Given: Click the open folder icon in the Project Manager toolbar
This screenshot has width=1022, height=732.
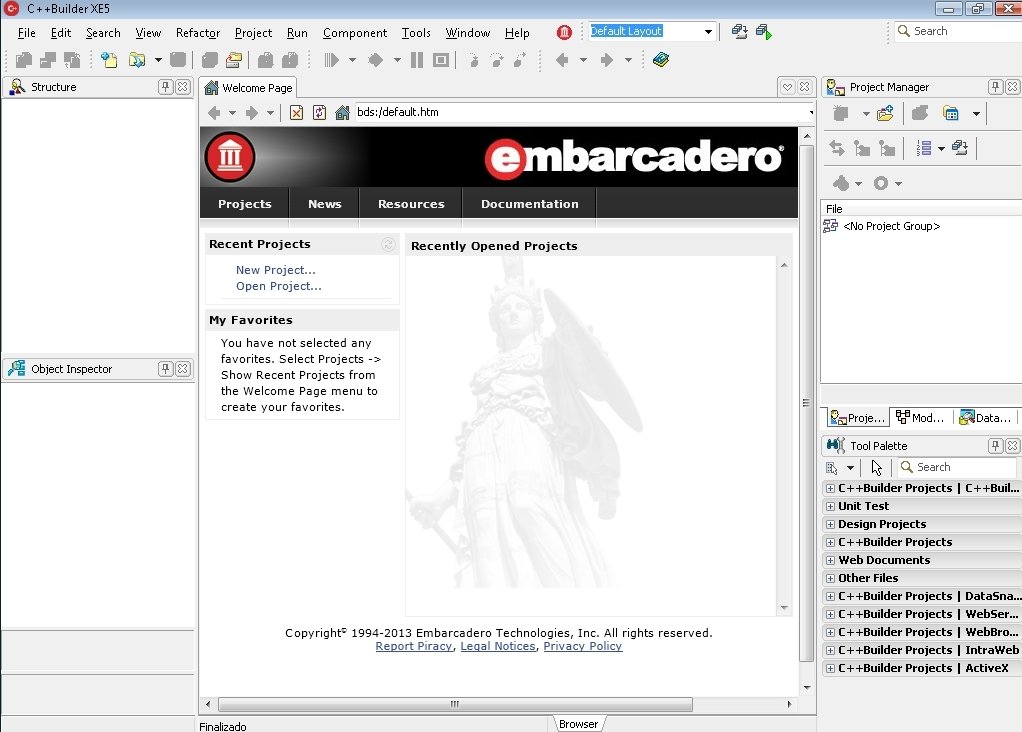Looking at the screenshot, I should pyautogui.click(x=885, y=114).
